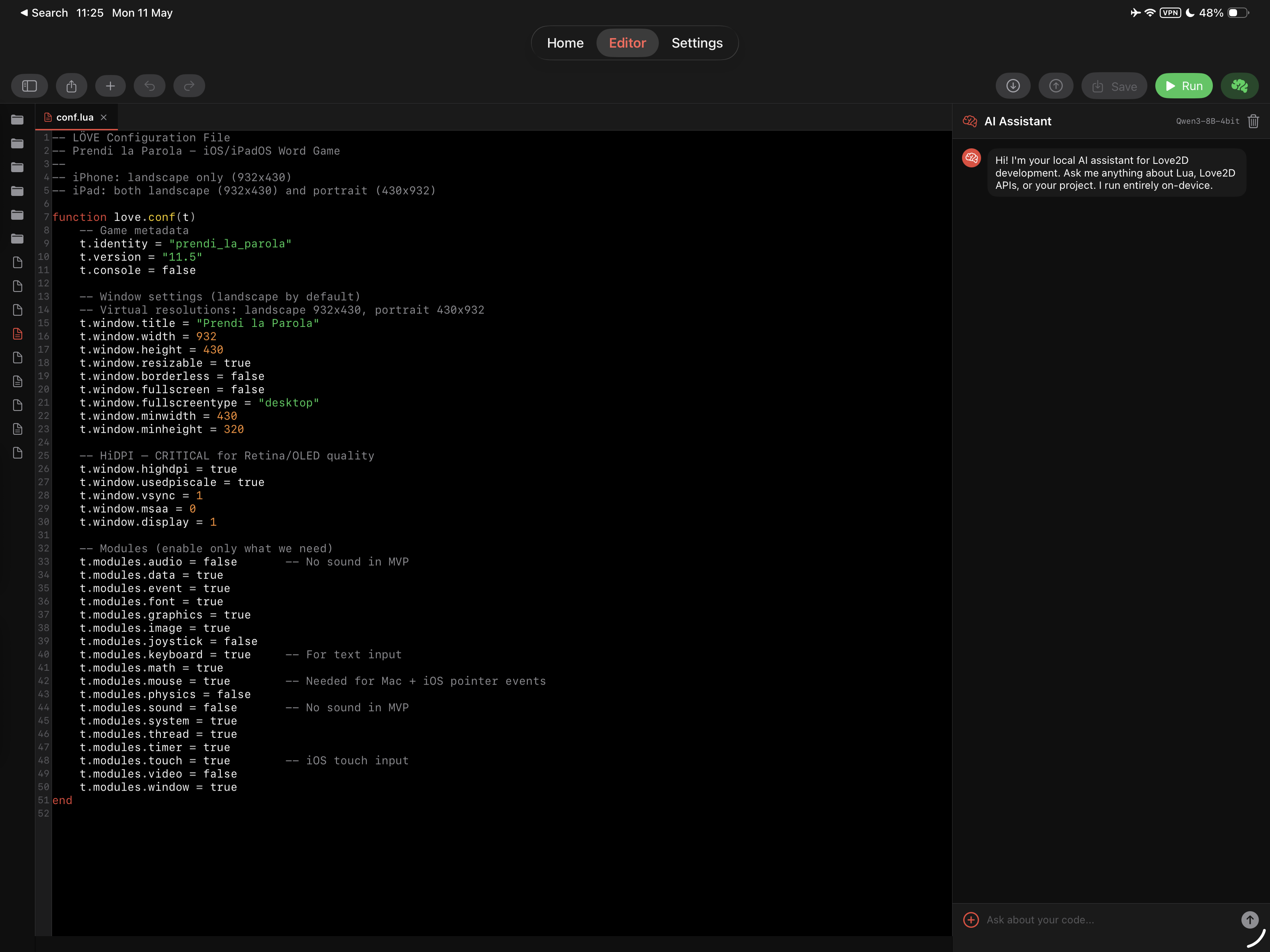The image size is (1270, 952).
Task: Click the 't.modules.video = false' line
Action: (x=158, y=773)
